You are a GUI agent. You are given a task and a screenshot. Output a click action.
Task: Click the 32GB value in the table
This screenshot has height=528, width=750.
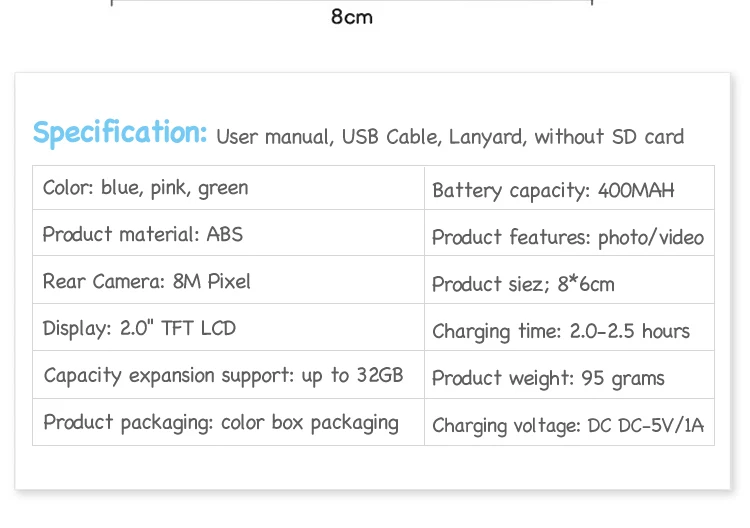[x=380, y=375]
